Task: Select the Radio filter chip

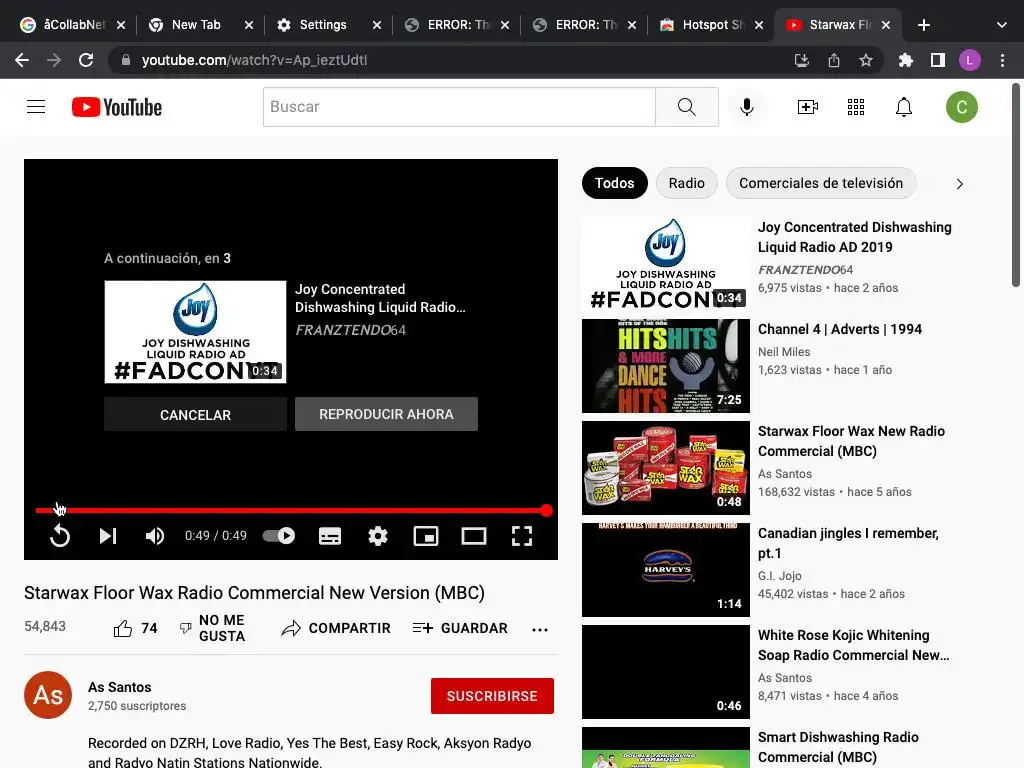Action: (x=686, y=183)
